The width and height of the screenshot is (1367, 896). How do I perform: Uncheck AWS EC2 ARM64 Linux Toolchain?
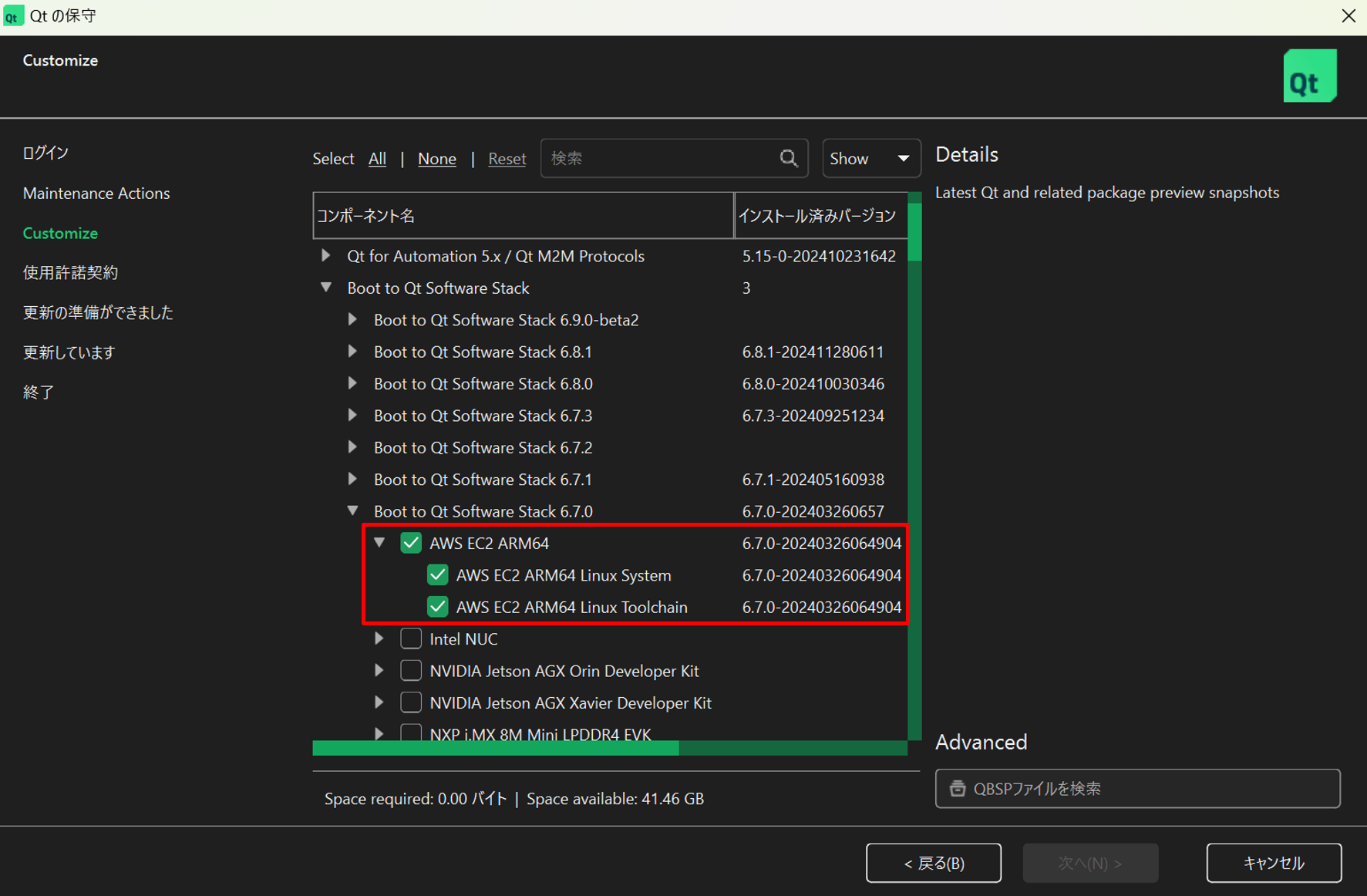click(x=438, y=608)
